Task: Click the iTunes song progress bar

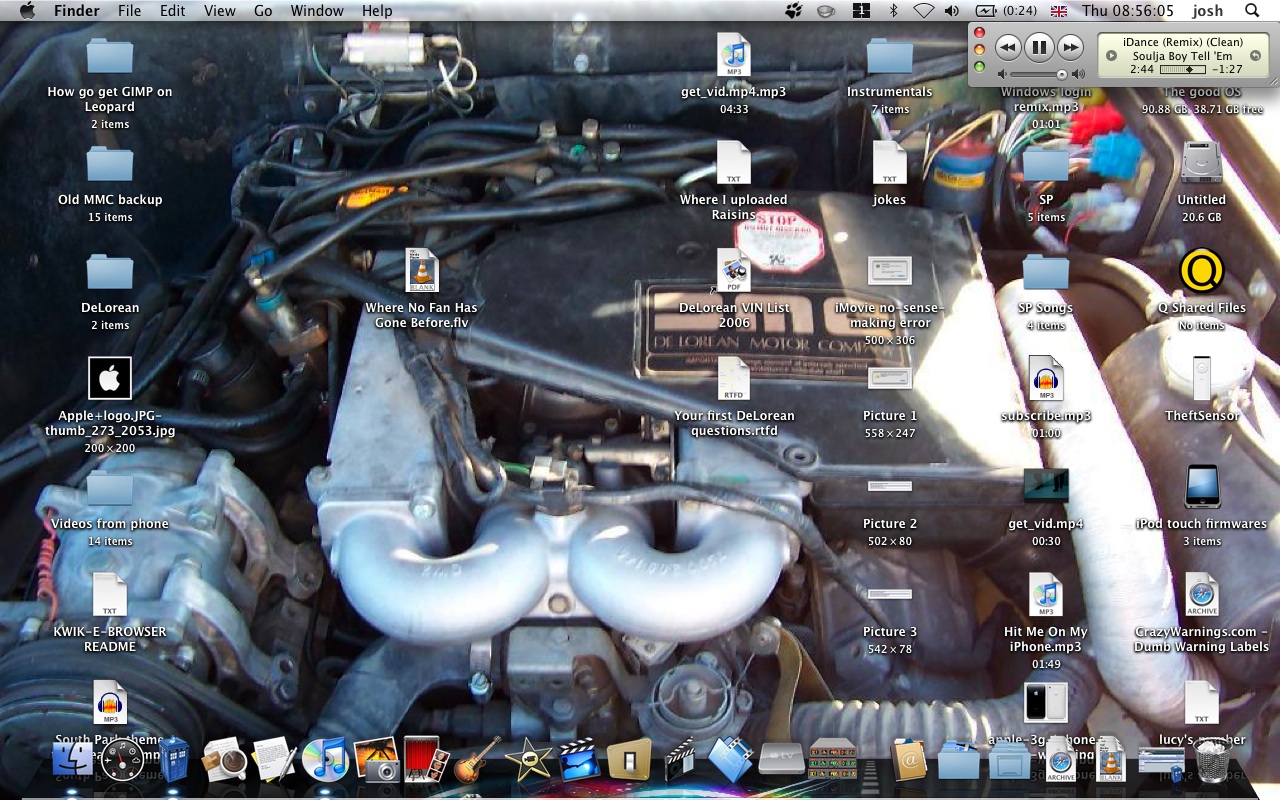Action: 1182,70
